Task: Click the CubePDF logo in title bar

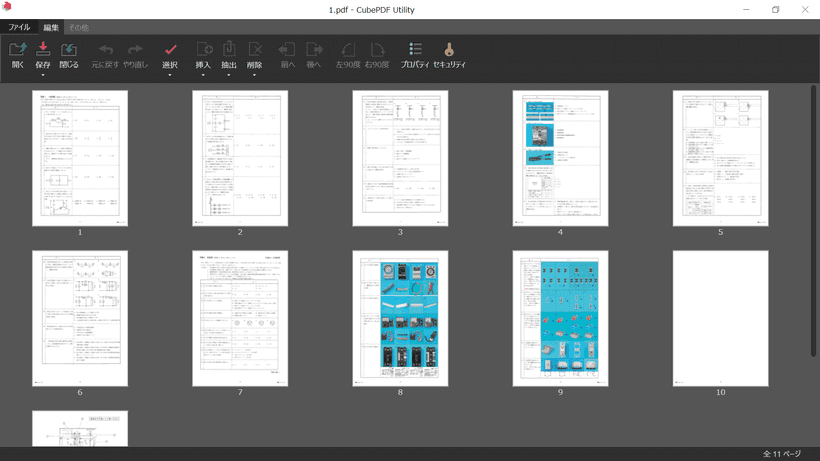Action: 7,6
